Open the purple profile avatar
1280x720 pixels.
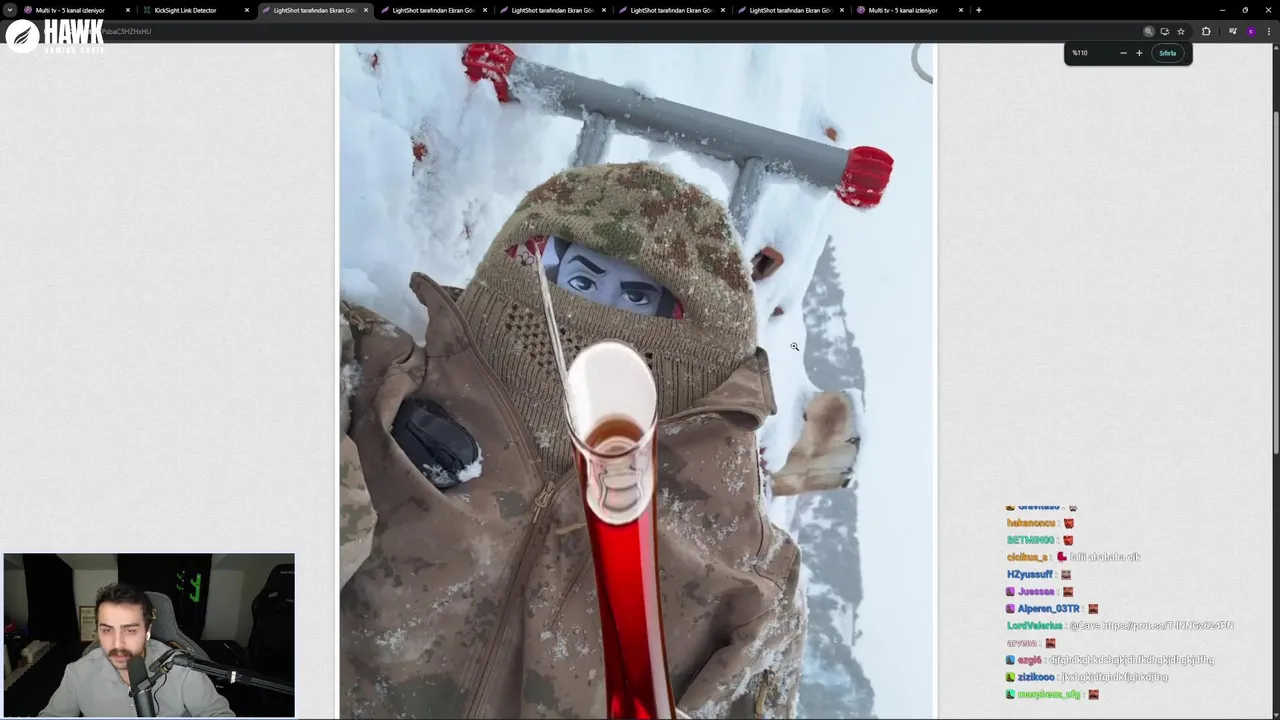1250,31
